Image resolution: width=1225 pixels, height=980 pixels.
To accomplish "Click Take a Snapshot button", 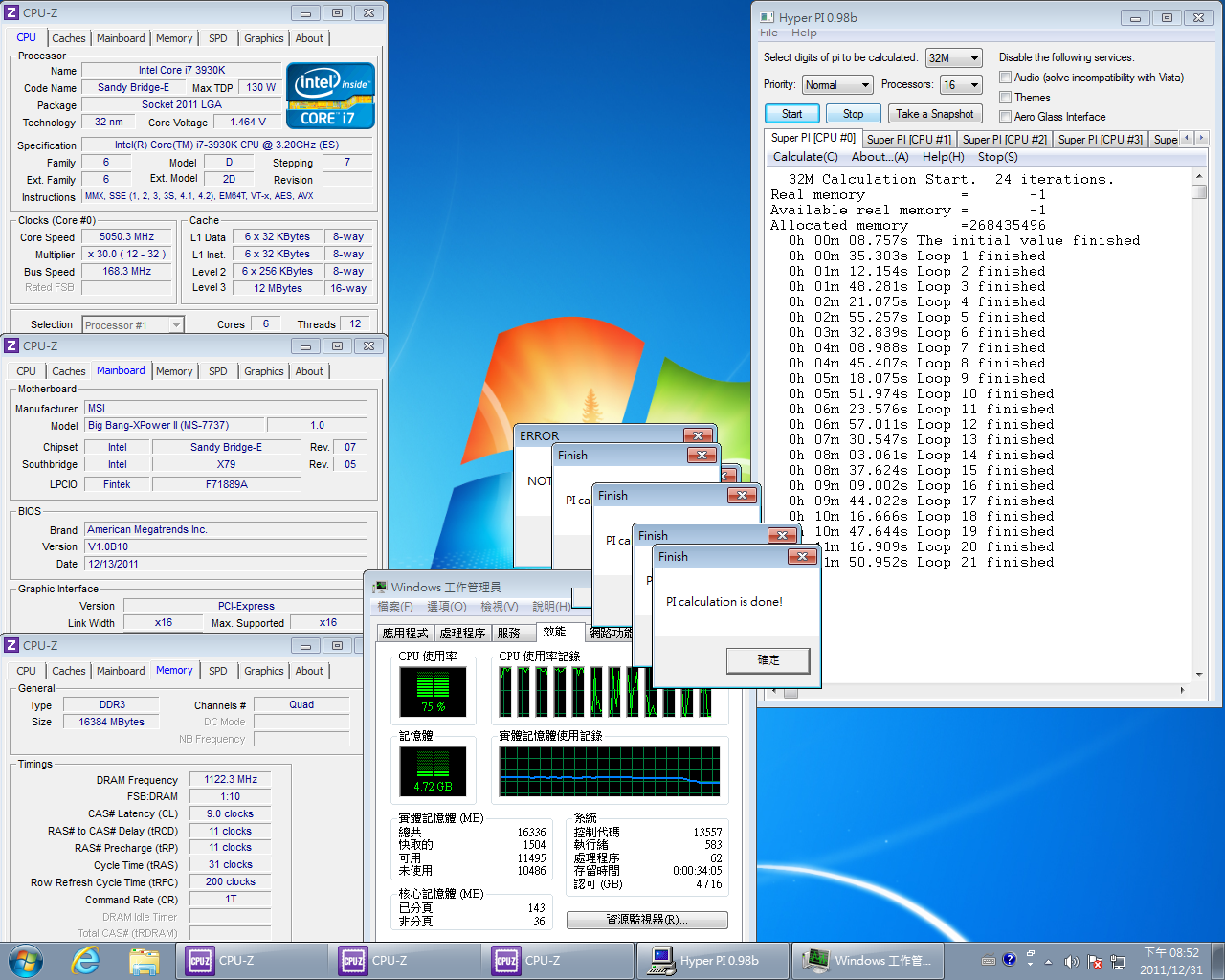I will (x=935, y=114).
